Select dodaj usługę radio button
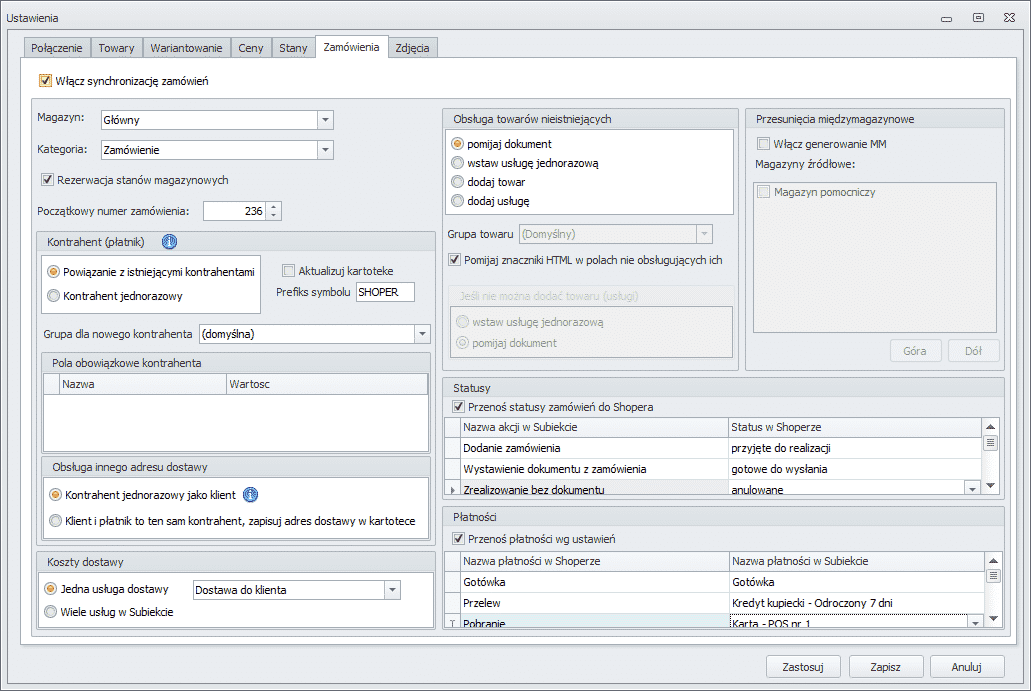The image size is (1031, 691). click(458, 201)
